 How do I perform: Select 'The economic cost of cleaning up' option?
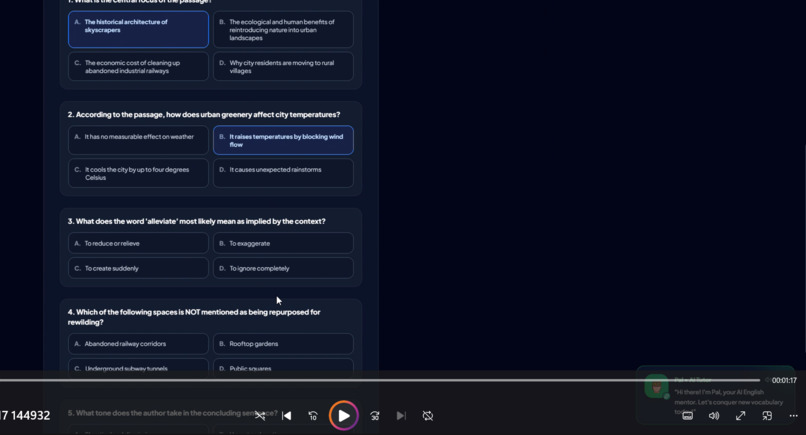138,66
